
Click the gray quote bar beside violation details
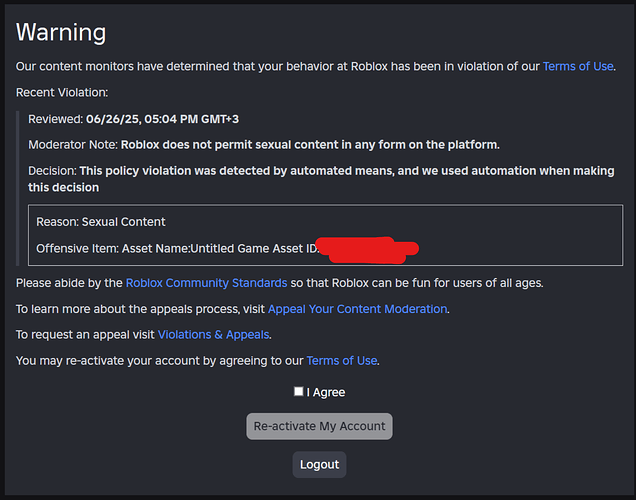17,189
